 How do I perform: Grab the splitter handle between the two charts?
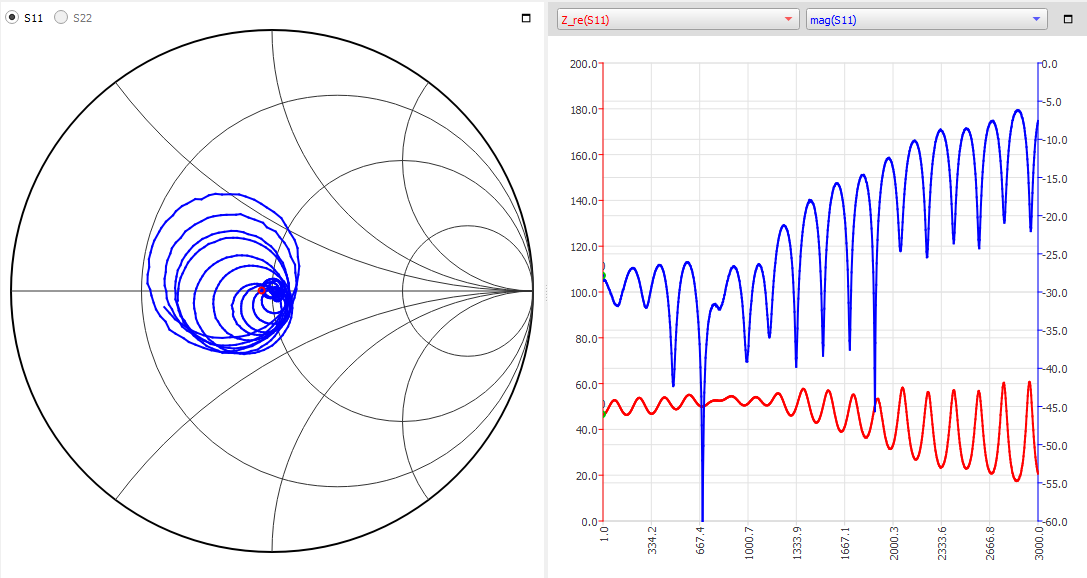(546, 292)
